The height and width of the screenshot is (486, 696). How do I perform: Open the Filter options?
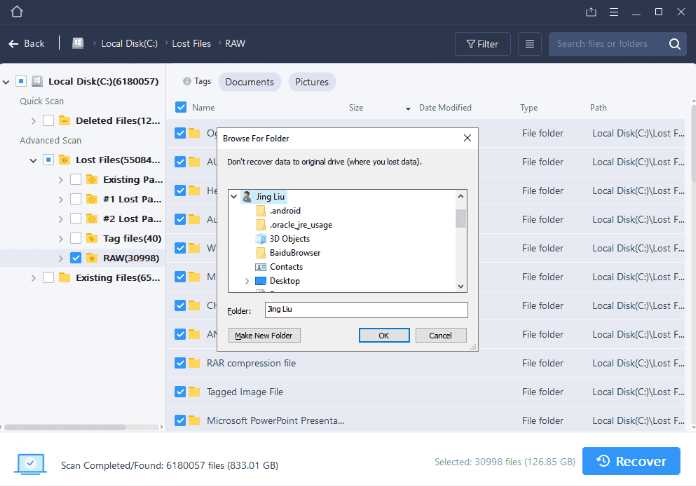pos(482,44)
